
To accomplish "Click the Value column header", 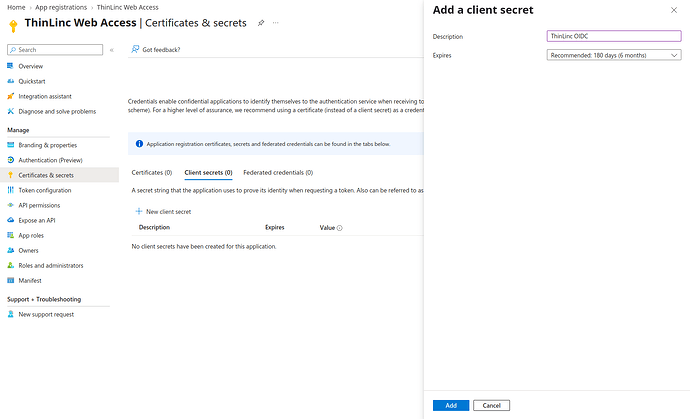I will 327,228.
